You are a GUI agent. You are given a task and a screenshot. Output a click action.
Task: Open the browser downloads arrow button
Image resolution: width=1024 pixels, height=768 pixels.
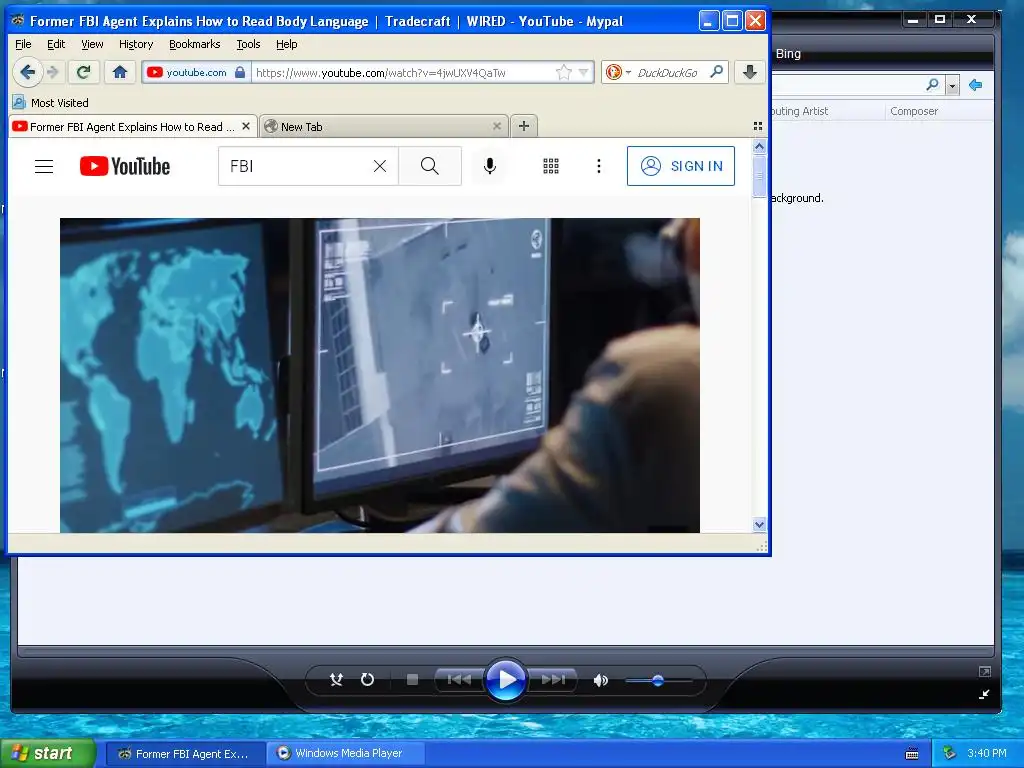coord(750,72)
